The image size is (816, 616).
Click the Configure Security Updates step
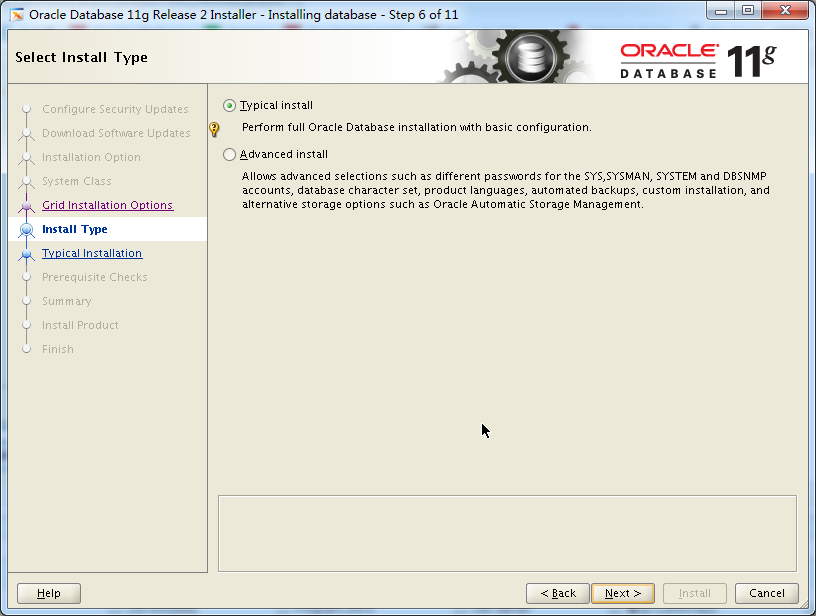coord(115,109)
